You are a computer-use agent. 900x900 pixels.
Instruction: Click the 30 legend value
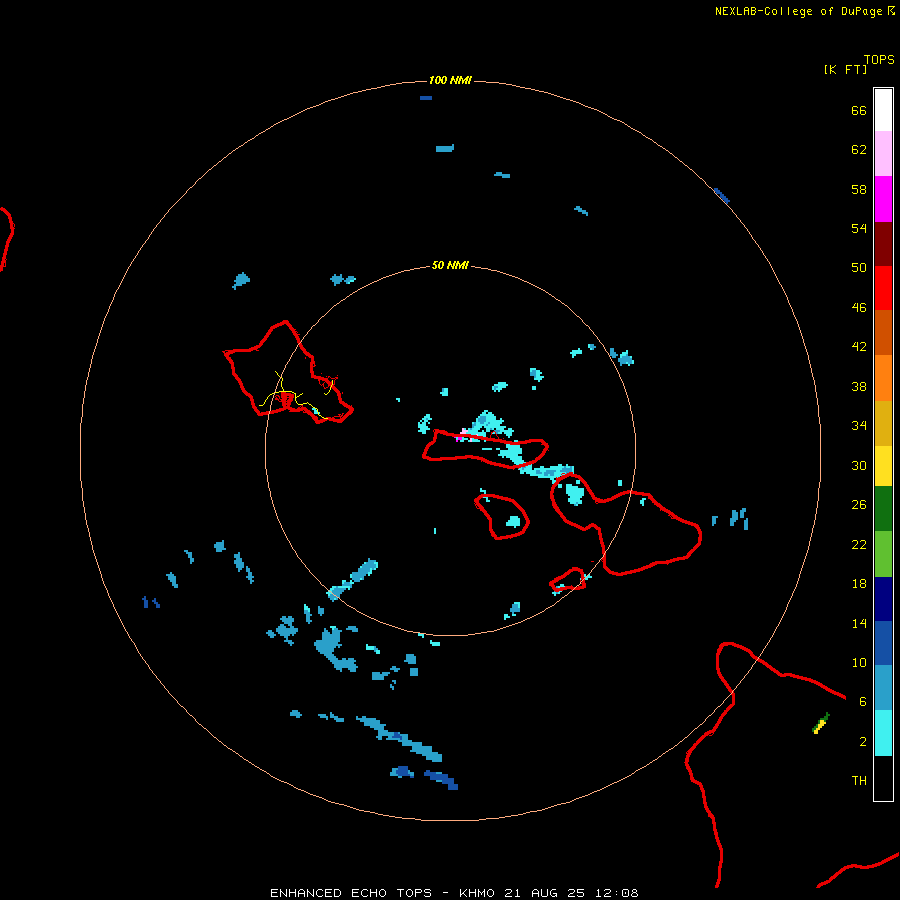[859, 465]
